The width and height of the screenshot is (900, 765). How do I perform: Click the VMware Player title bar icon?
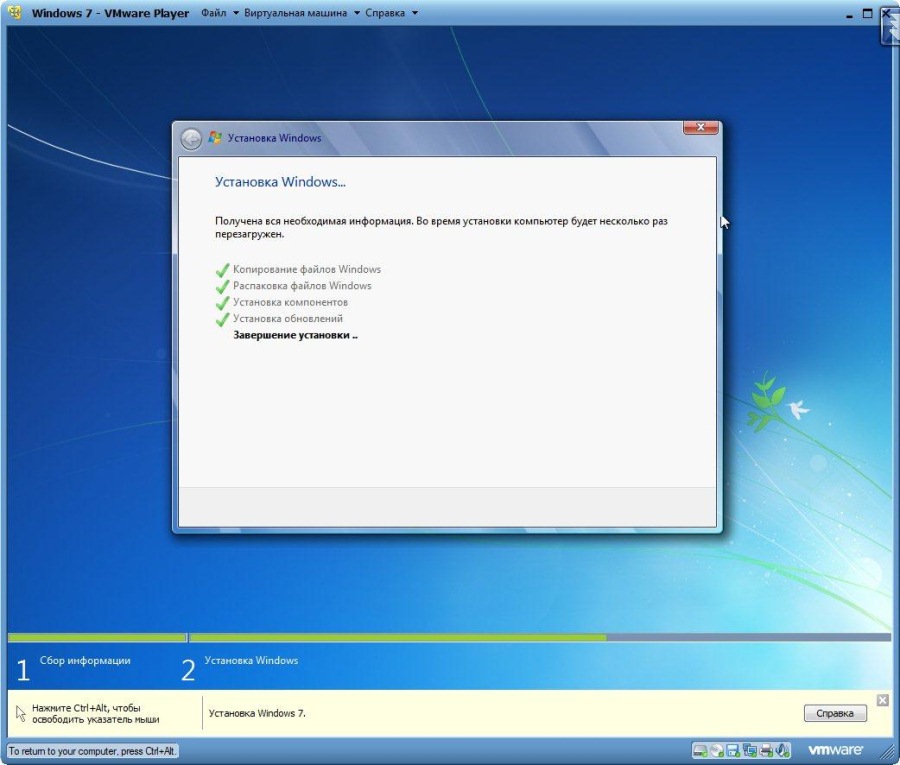pyautogui.click(x=15, y=13)
